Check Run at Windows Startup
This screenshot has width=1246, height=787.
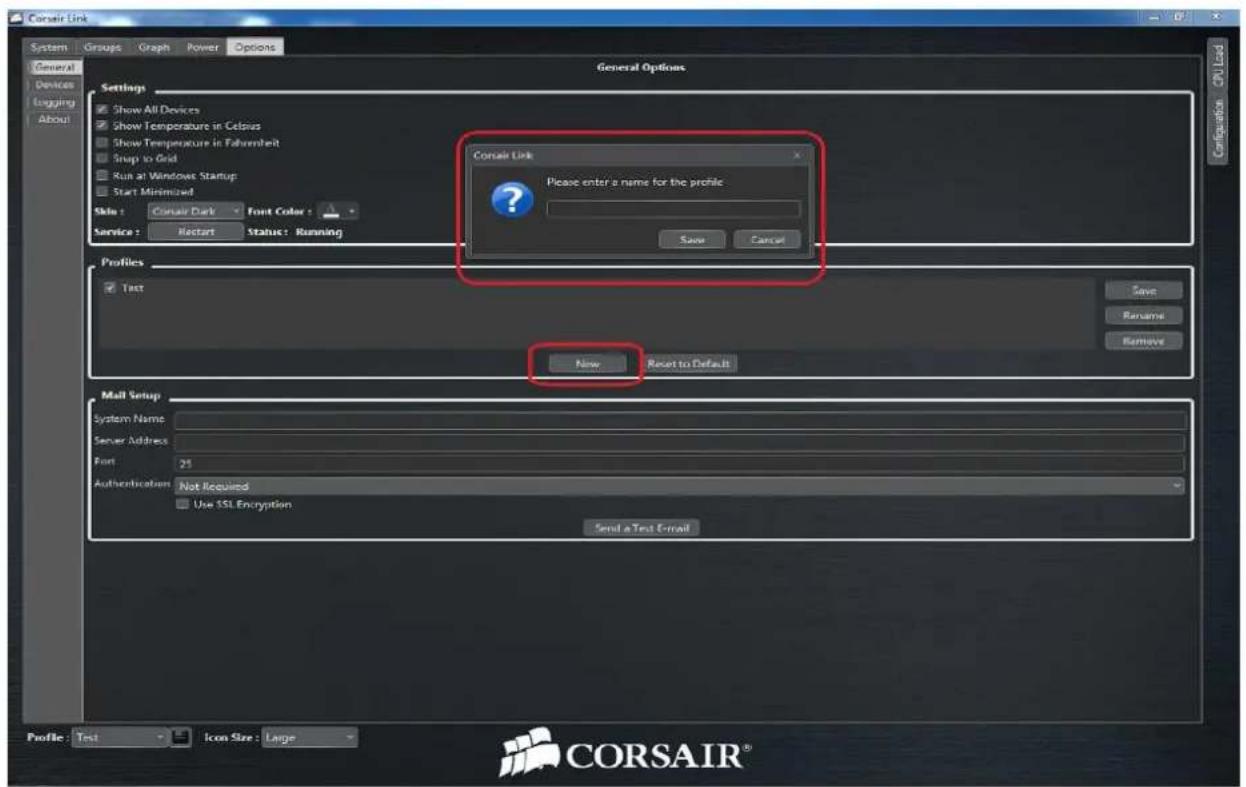coord(101,175)
